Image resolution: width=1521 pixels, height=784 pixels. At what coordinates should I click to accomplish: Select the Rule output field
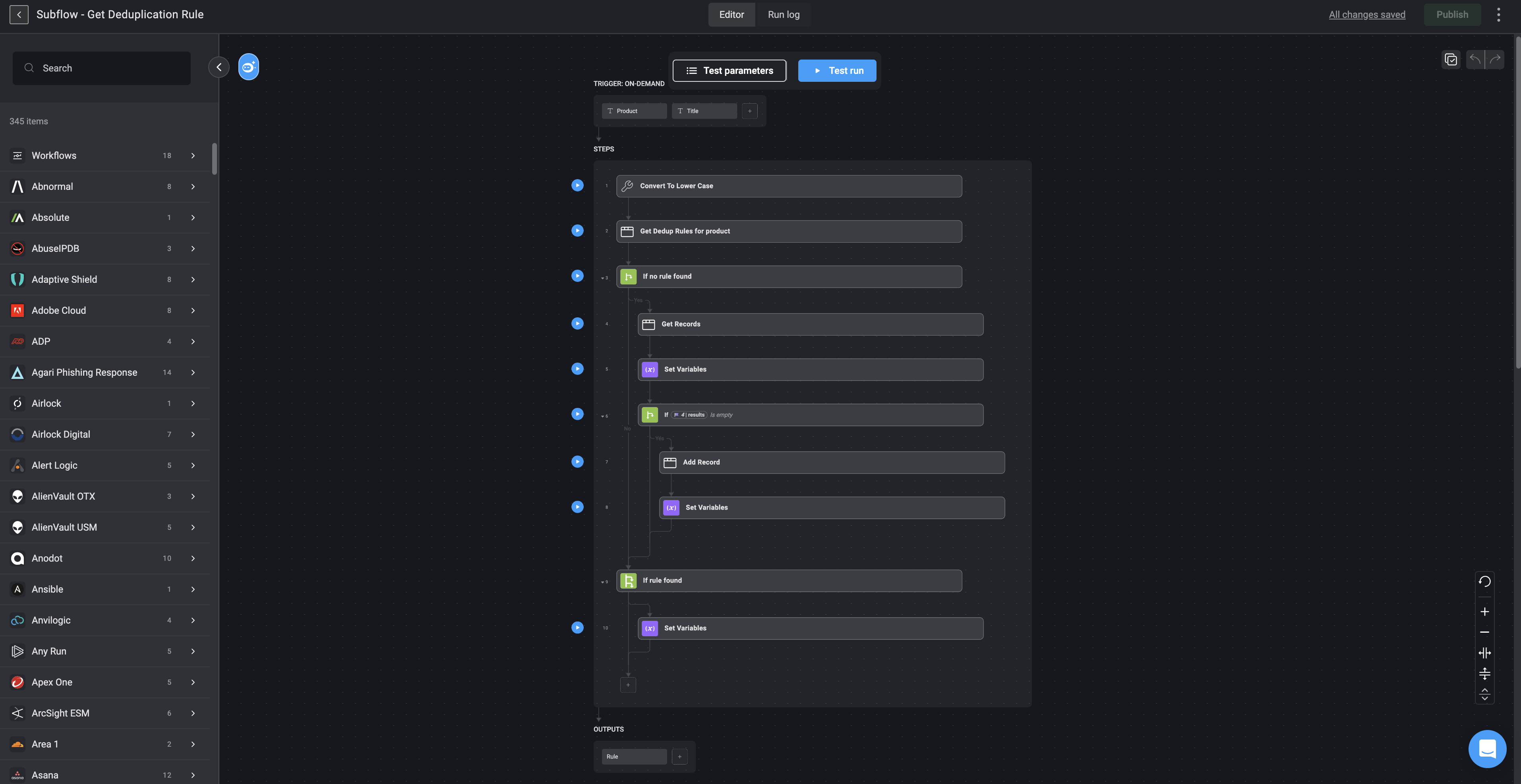pyautogui.click(x=634, y=757)
